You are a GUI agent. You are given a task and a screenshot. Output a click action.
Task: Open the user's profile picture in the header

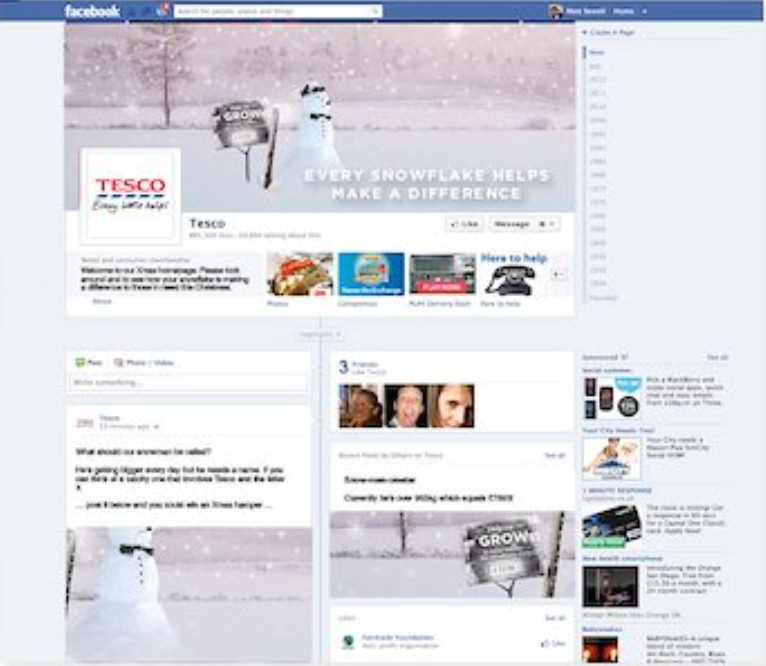pyautogui.click(x=555, y=11)
